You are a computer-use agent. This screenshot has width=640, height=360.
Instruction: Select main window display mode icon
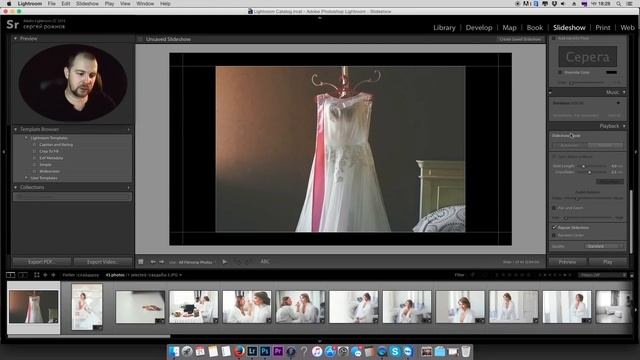coord(11,275)
